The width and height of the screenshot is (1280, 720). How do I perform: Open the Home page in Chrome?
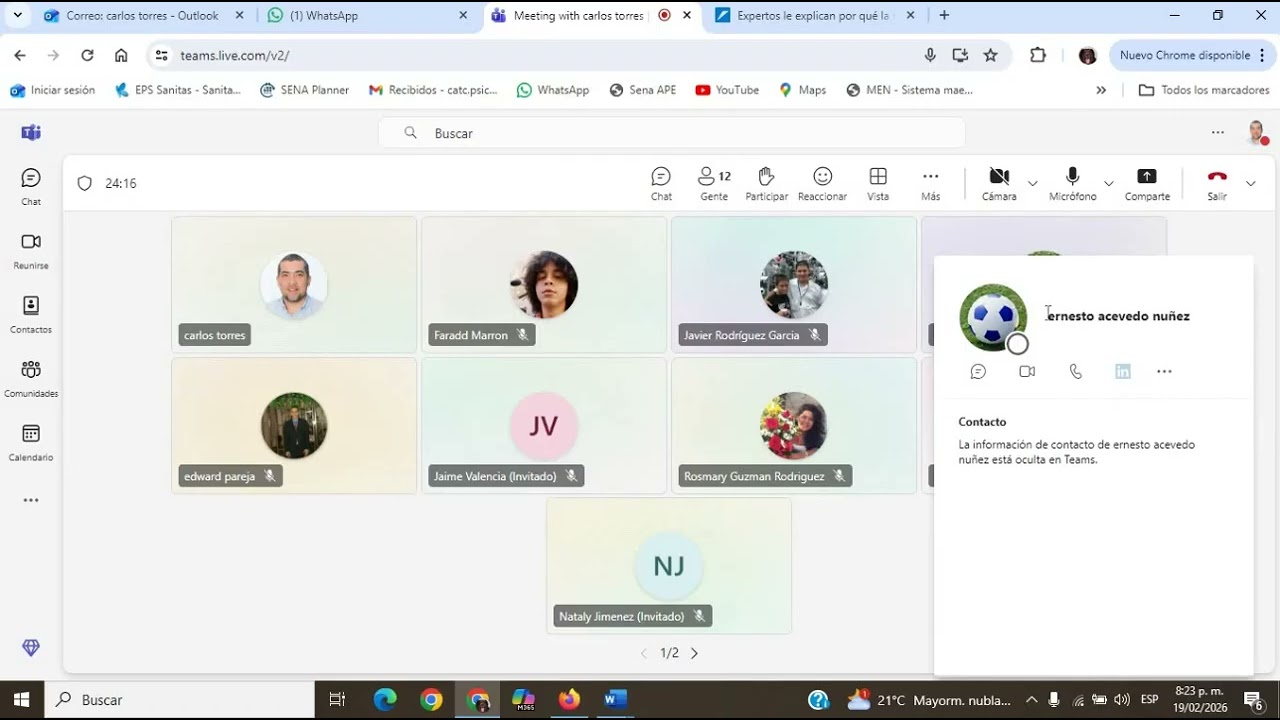(121, 56)
